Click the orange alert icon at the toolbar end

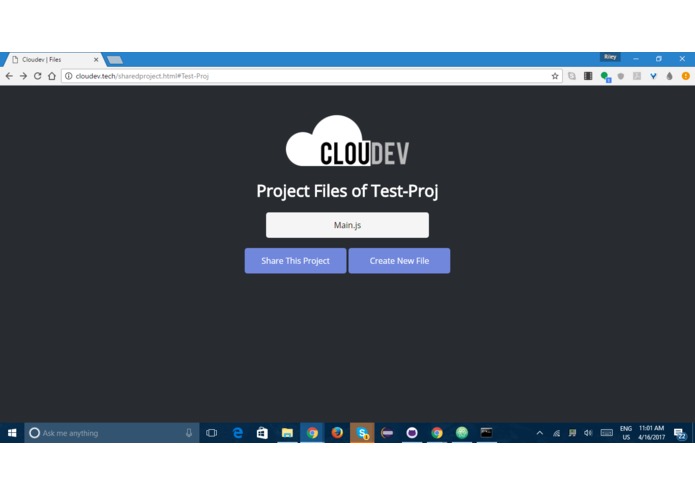tap(686, 76)
